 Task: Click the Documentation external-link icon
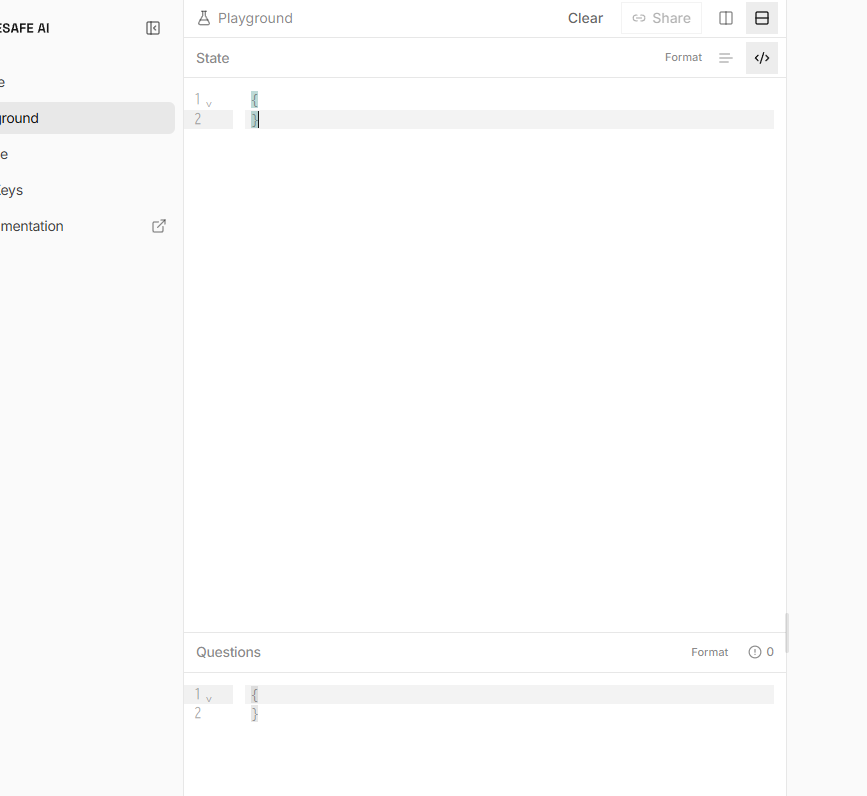coord(159,226)
